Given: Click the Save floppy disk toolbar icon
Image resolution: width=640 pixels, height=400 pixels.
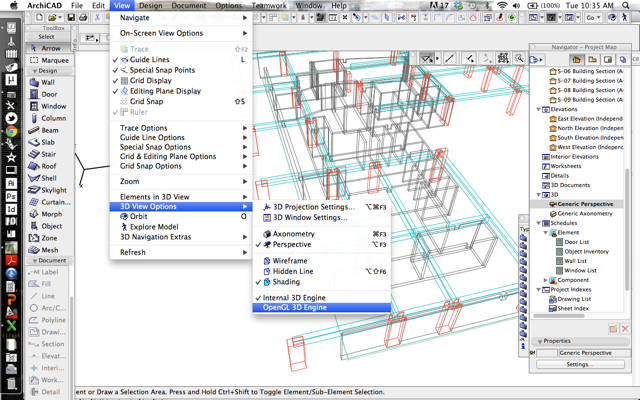Looking at the screenshot, I should (x=71, y=18).
